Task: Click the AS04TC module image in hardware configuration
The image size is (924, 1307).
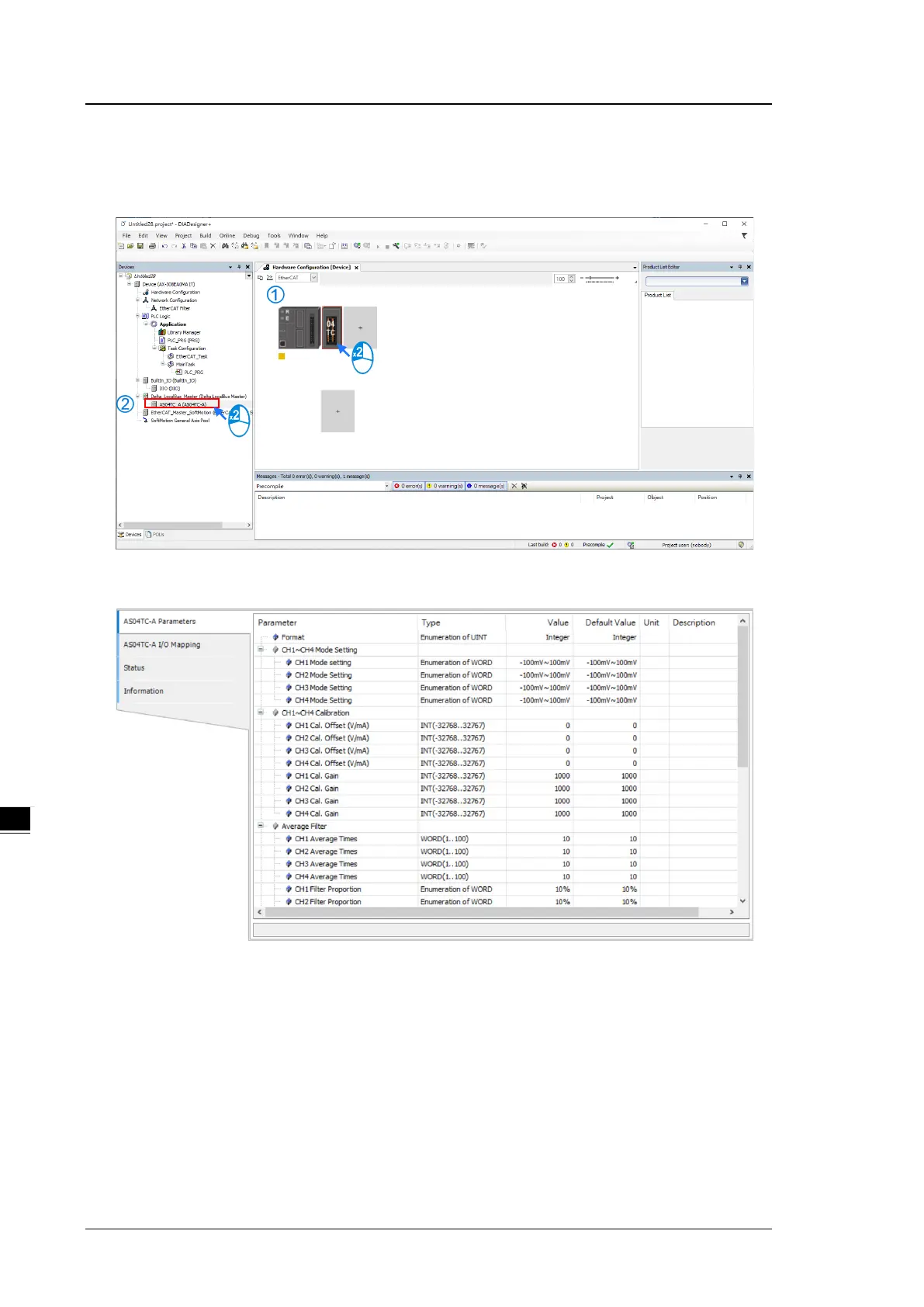Action: pos(331,328)
